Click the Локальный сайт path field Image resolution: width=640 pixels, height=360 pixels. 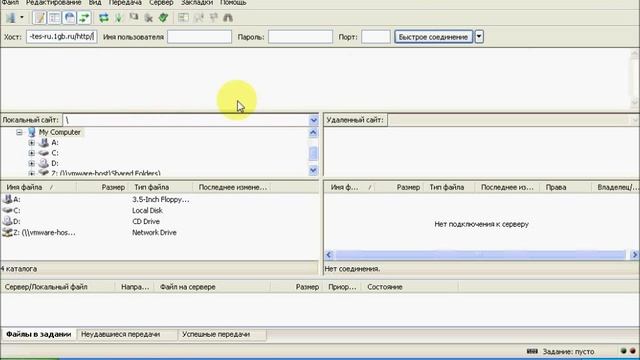(x=186, y=120)
